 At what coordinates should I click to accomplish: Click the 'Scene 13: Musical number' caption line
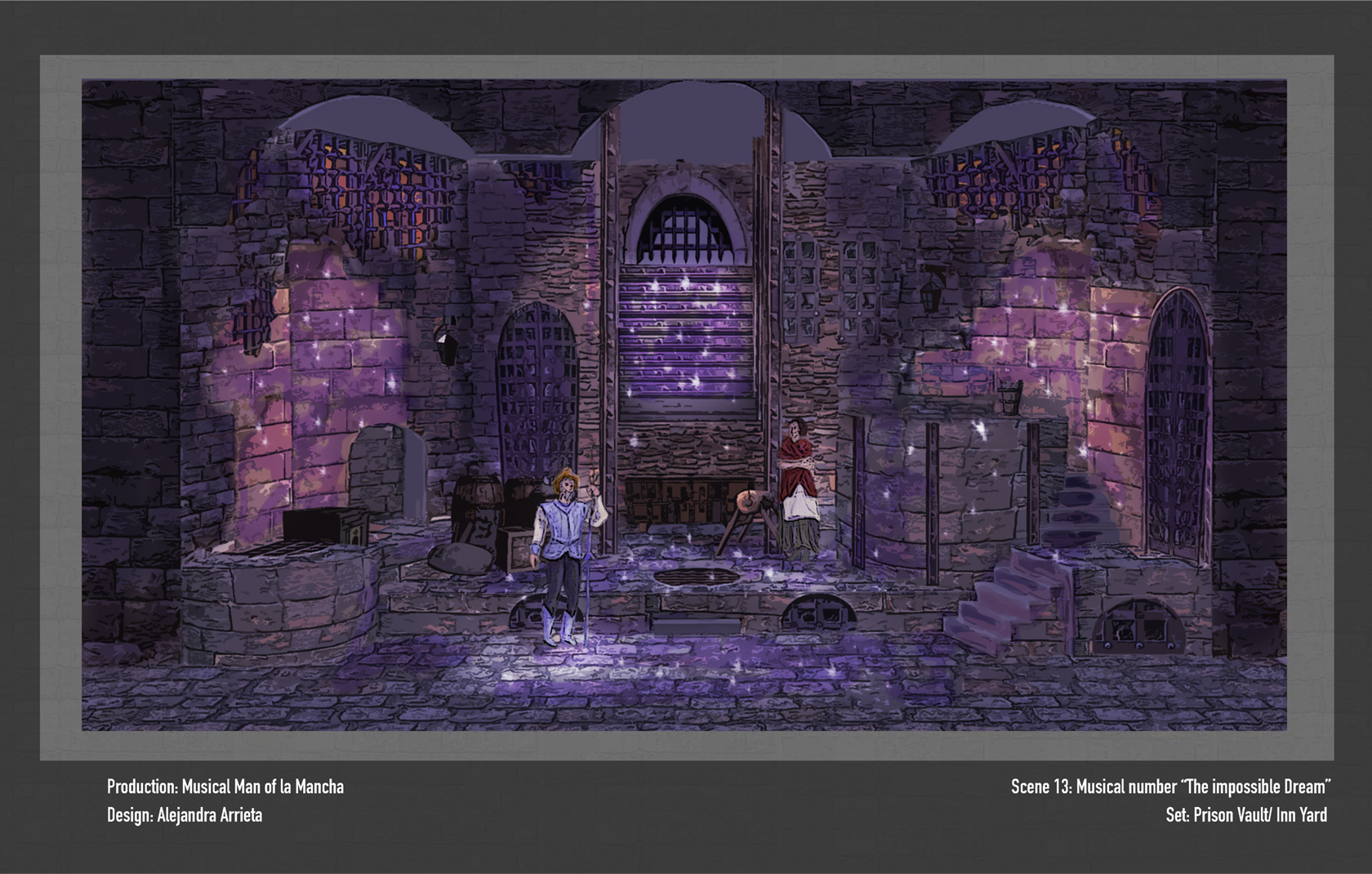(x=1171, y=787)
